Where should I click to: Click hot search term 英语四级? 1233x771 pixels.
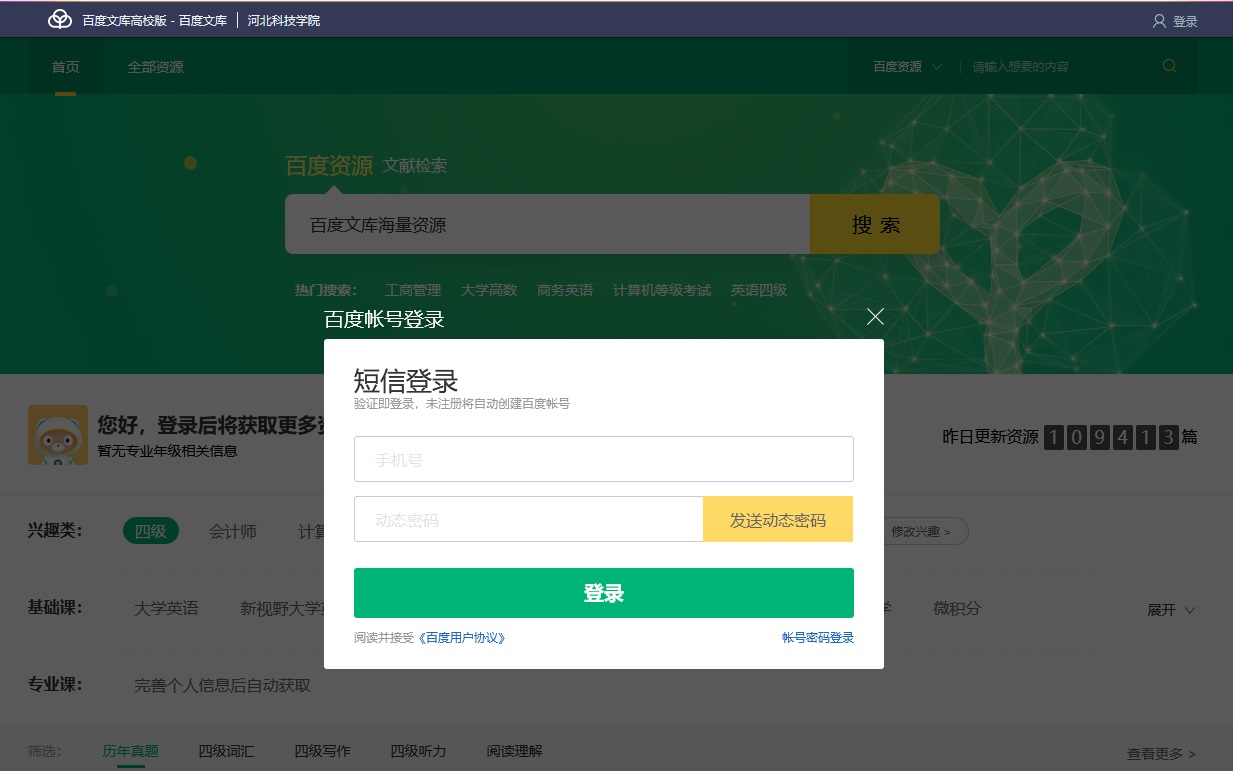pyautogui.click(x=759, y=290)
